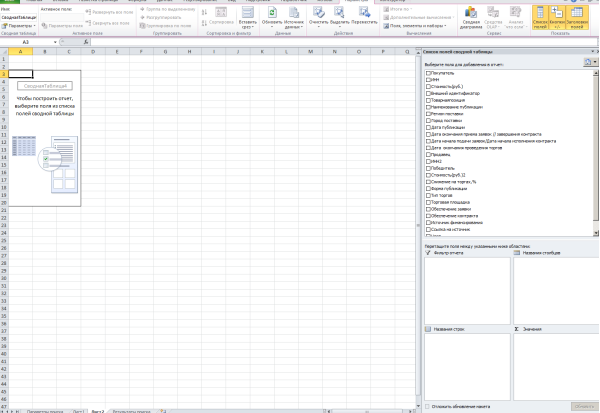Click the Названия строк drop area
This screenshot has width=600, height=413.
[467, 367]
